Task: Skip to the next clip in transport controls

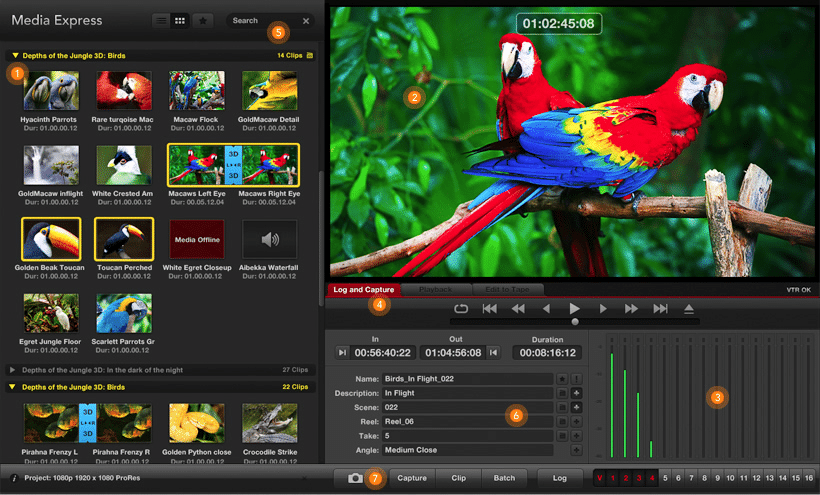Action: [660, 309]
